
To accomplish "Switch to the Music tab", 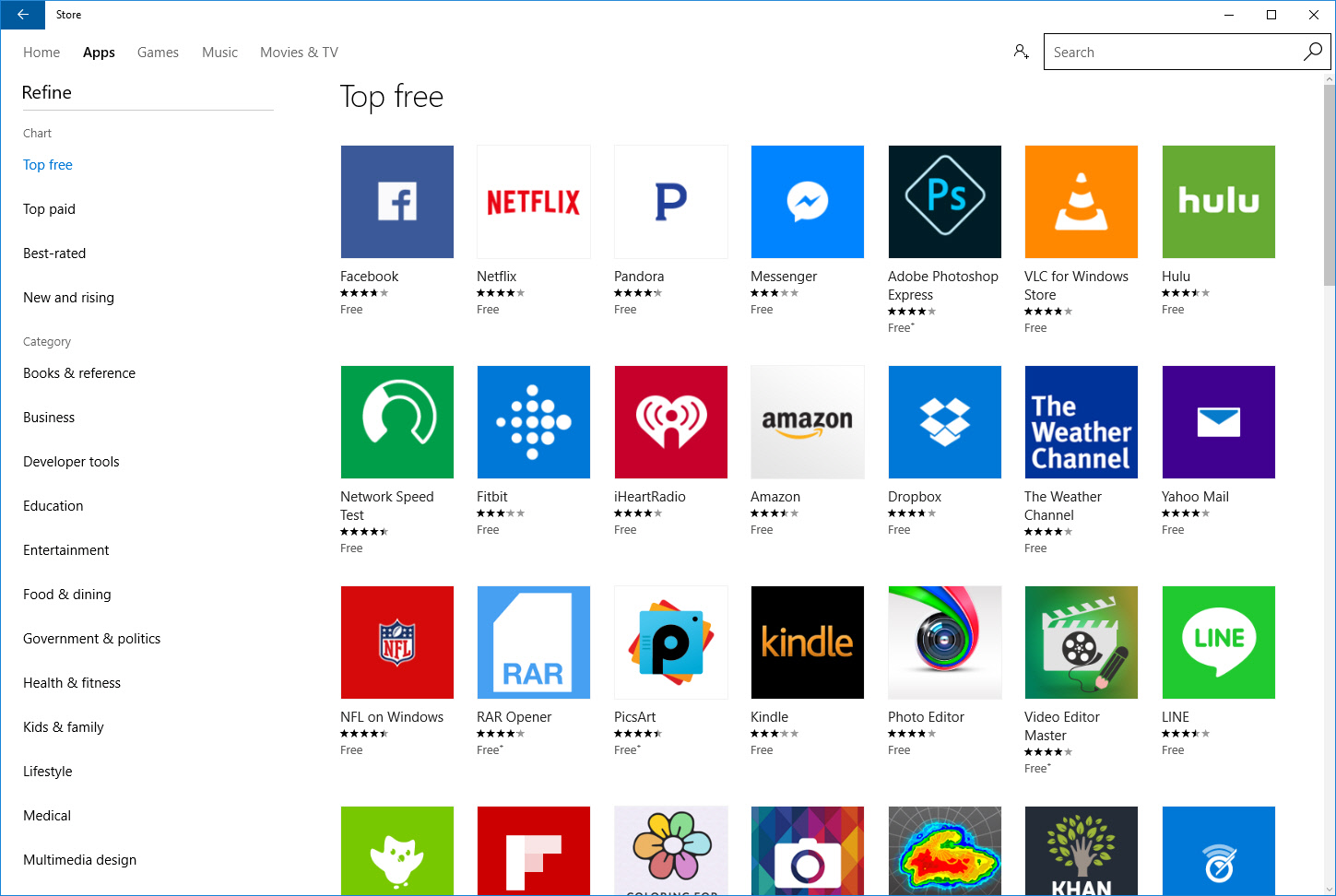I will (219, 53).
